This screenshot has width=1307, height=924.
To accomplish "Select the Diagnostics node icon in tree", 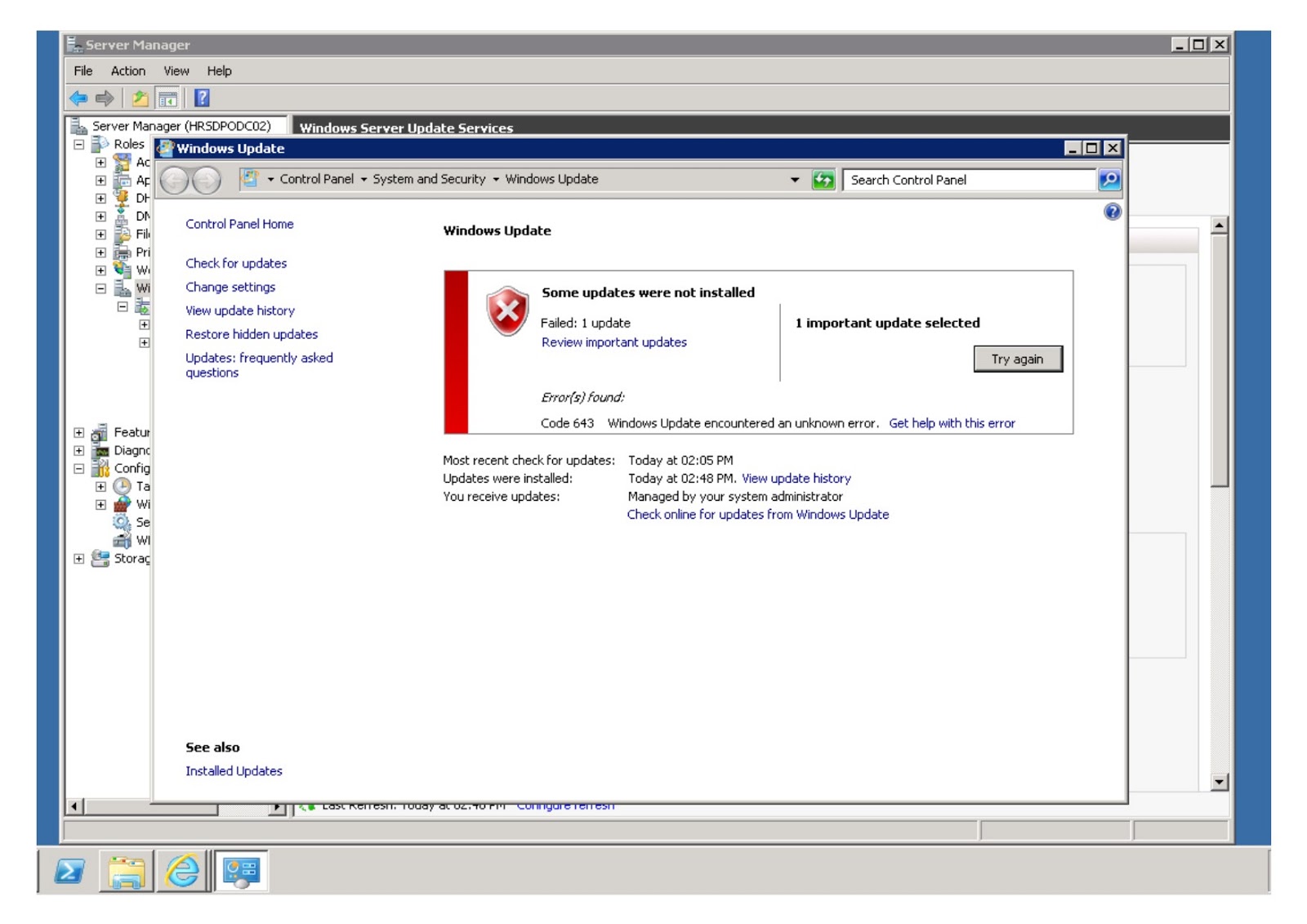I will (100, 450).
